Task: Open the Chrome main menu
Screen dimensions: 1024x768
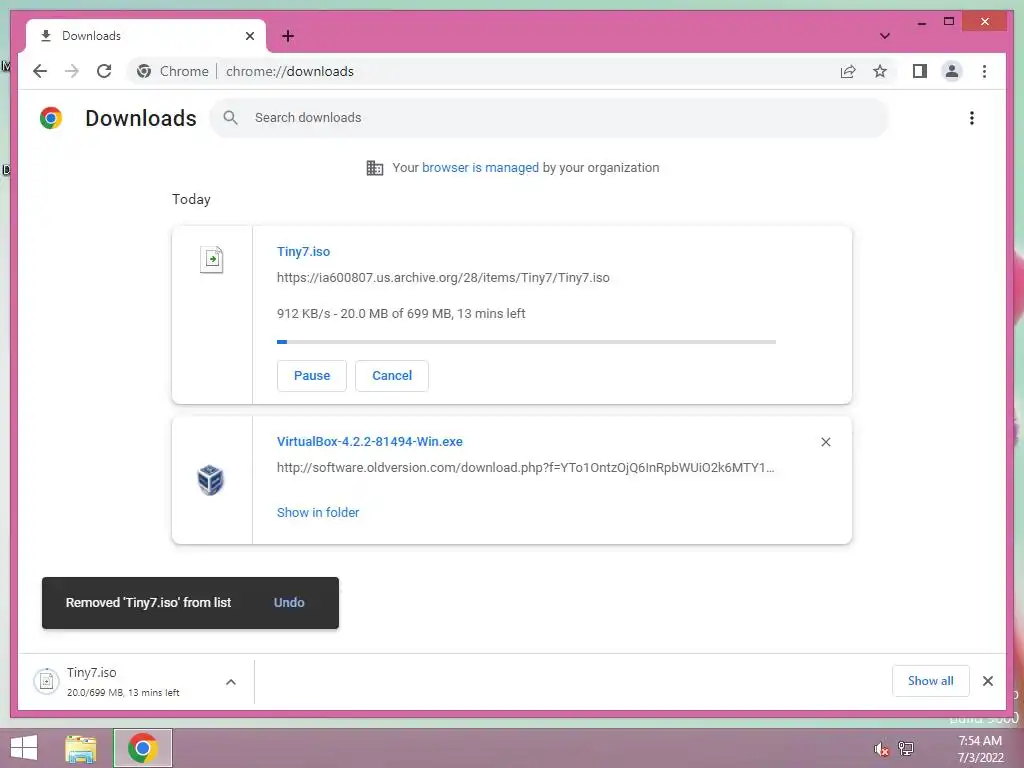Action: [984, 71]
